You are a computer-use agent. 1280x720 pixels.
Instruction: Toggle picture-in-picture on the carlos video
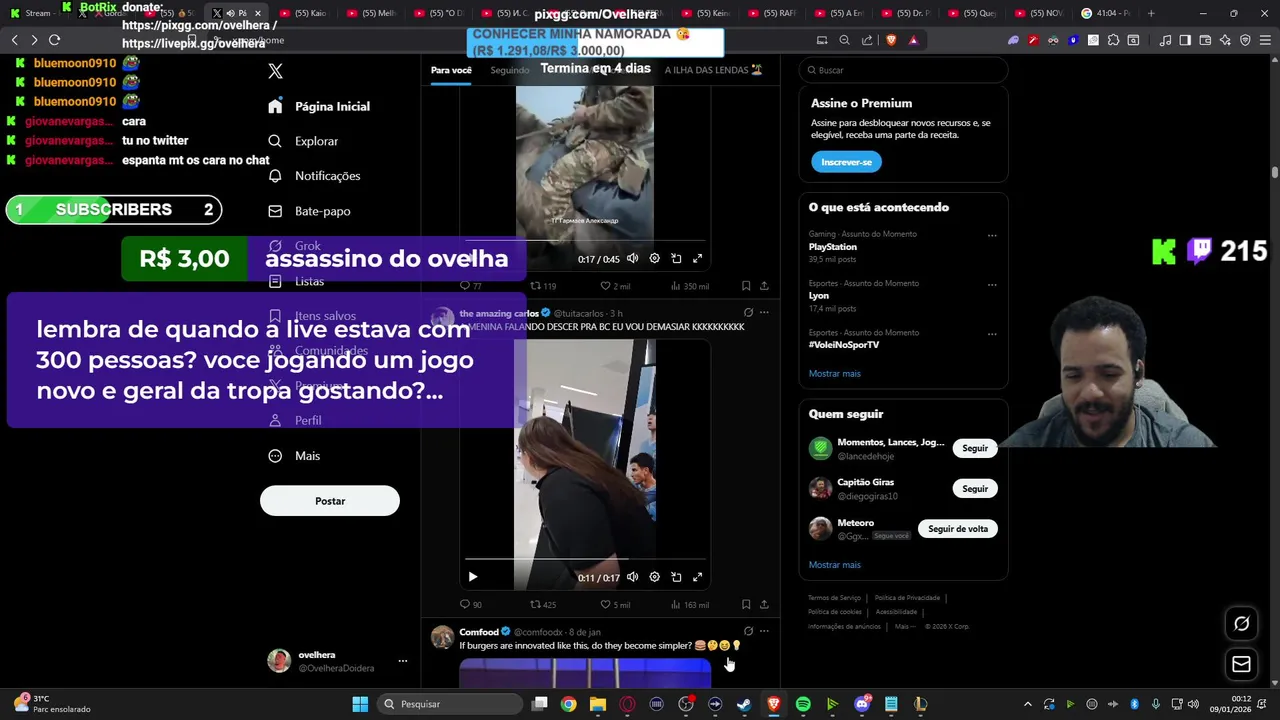(676, 577)
